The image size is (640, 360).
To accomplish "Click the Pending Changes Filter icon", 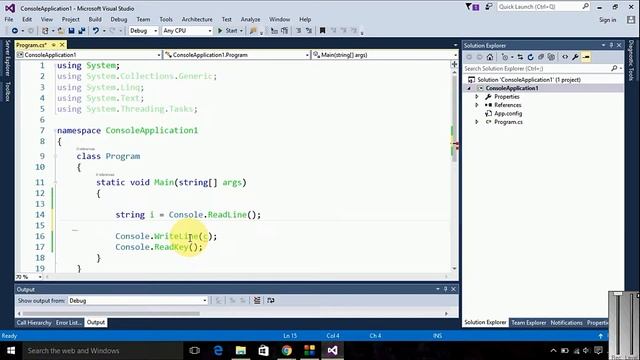I will [x=505, y=57].
